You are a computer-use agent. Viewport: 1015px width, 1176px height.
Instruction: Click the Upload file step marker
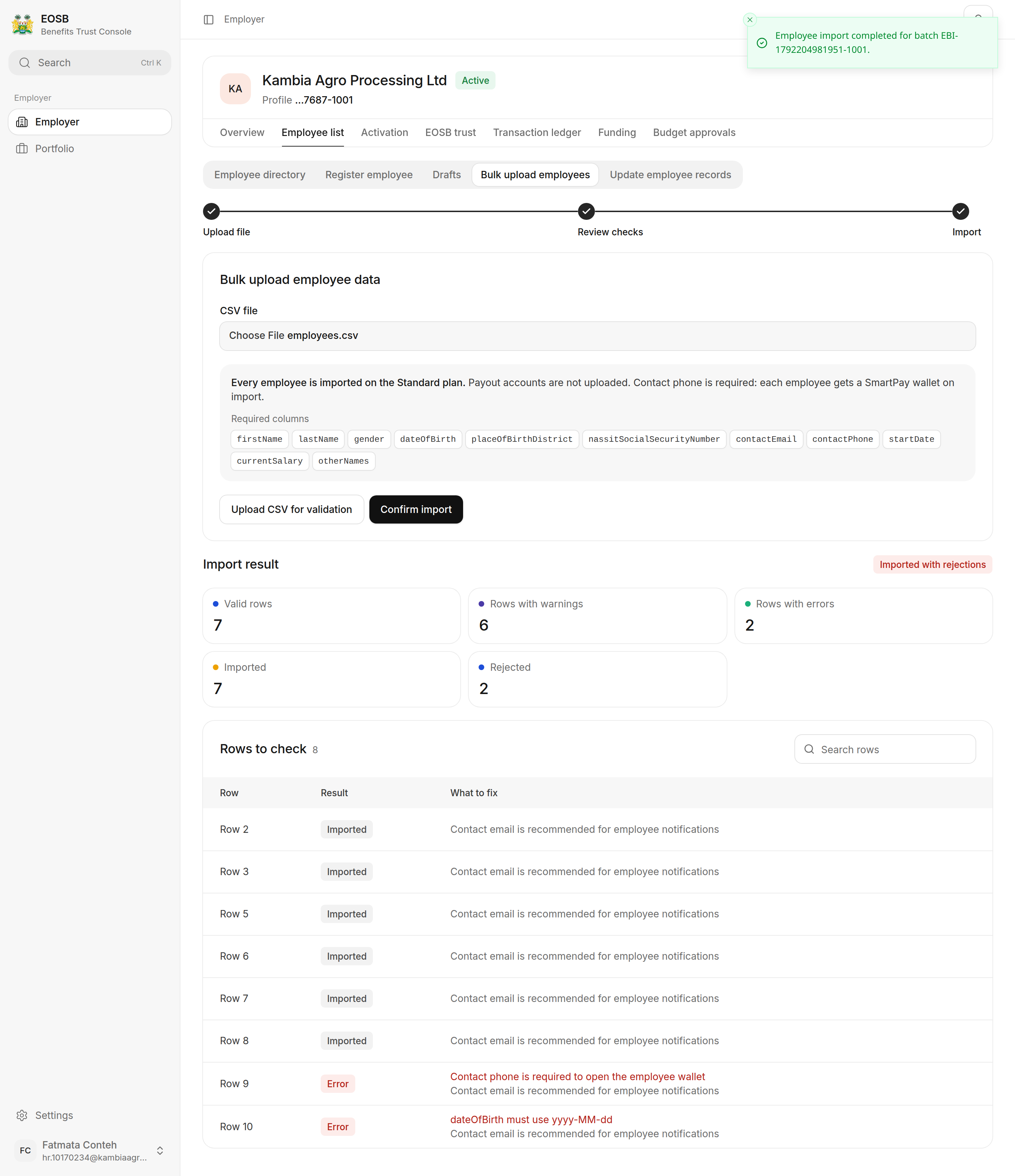tap(211, 211)
